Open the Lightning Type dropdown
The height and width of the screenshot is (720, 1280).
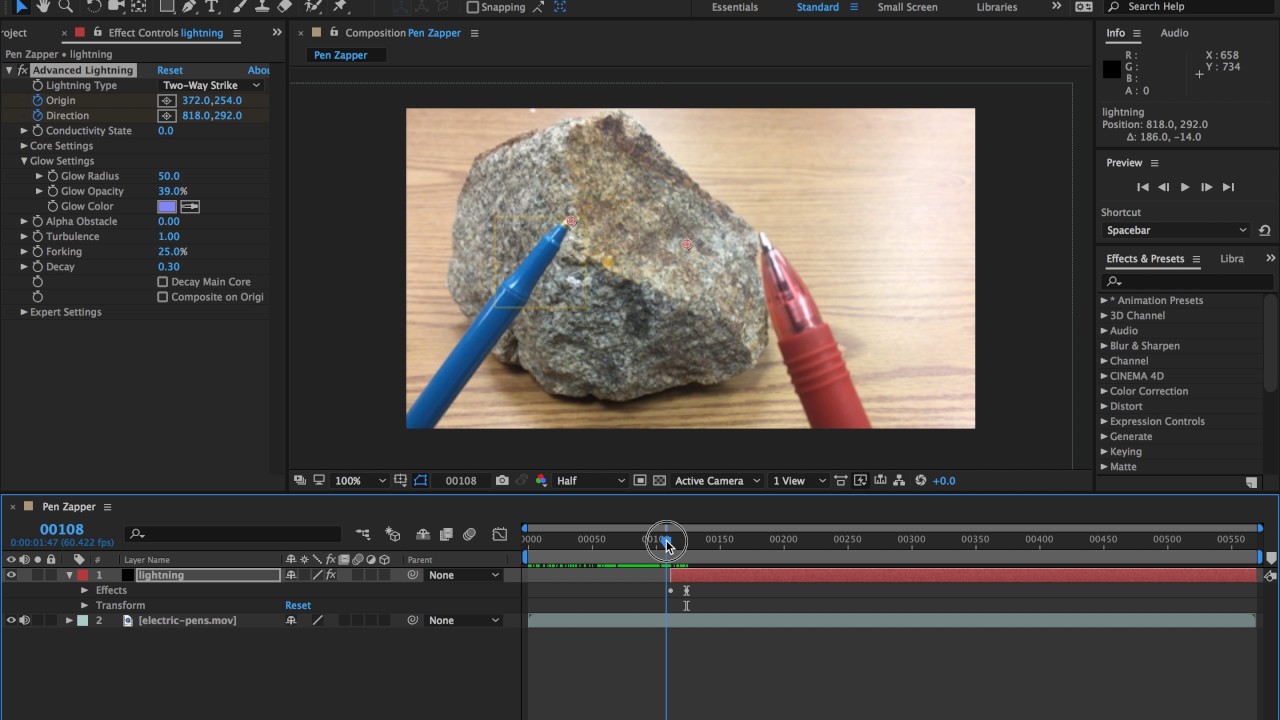pyautogui.click(x=211, y=86)
